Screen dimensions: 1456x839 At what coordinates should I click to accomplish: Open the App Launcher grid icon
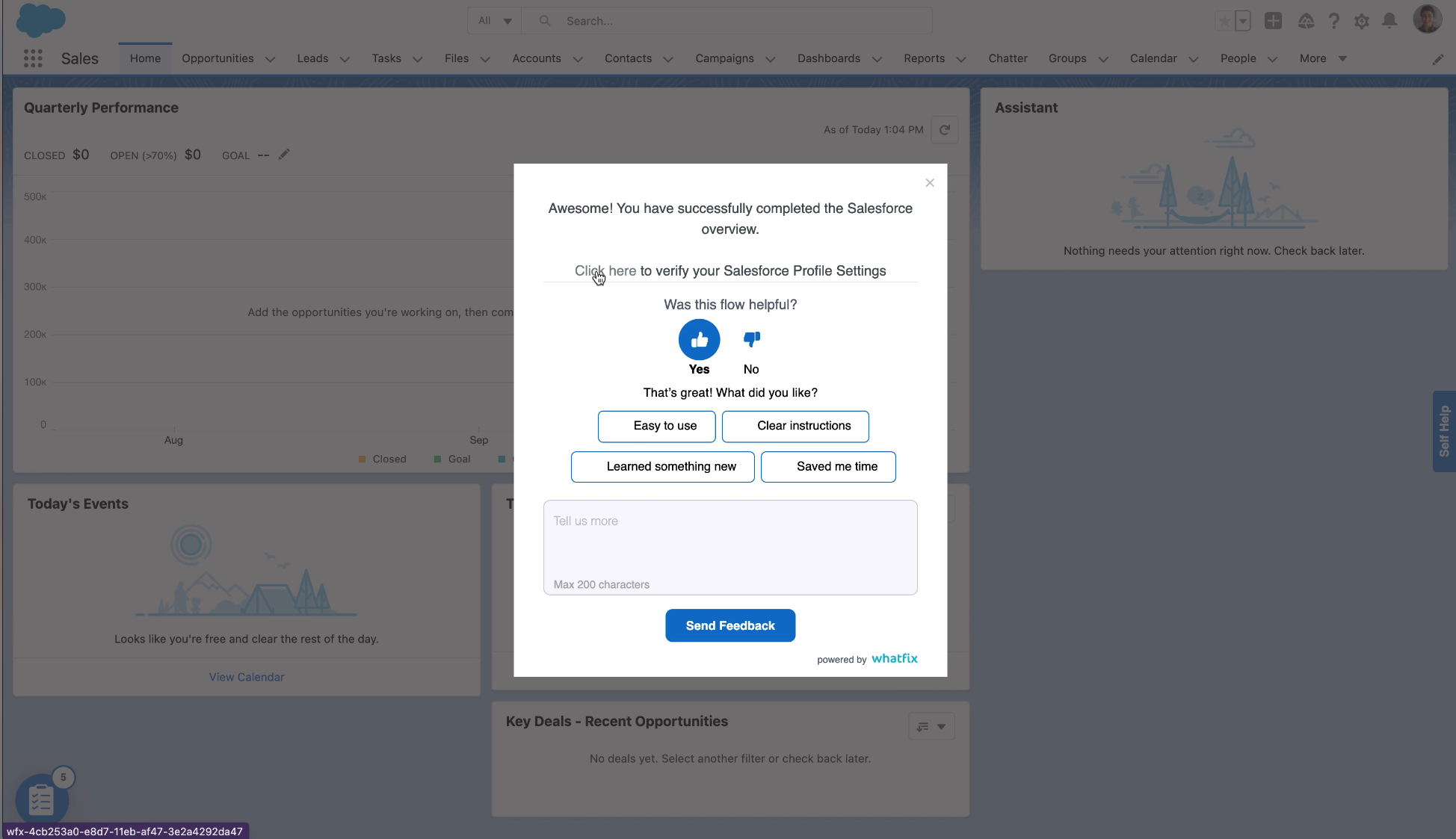(33, 58)
